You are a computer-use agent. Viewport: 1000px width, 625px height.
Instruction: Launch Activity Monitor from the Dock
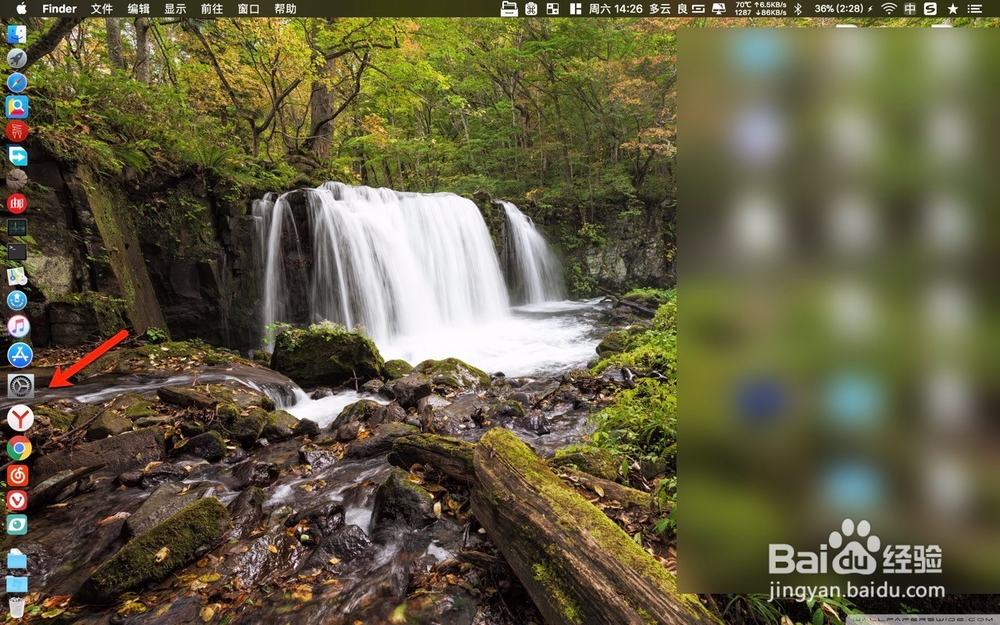[17, 227]
